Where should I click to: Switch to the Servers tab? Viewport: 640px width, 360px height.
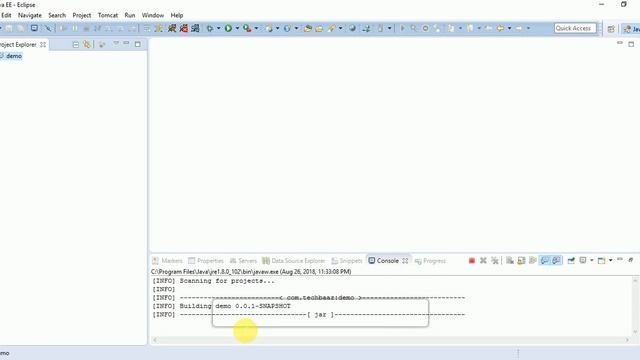[243, 260]
